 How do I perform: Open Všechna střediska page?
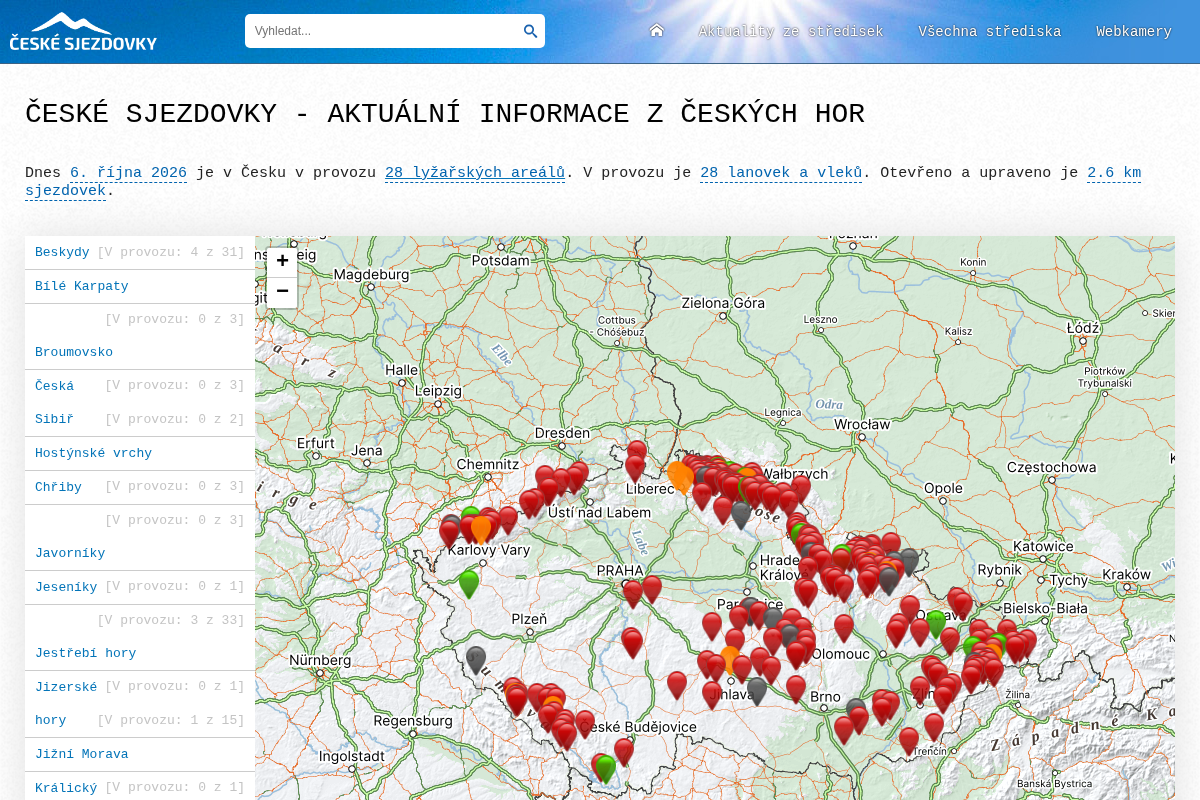pyautogui.click(x=990, y=32)
